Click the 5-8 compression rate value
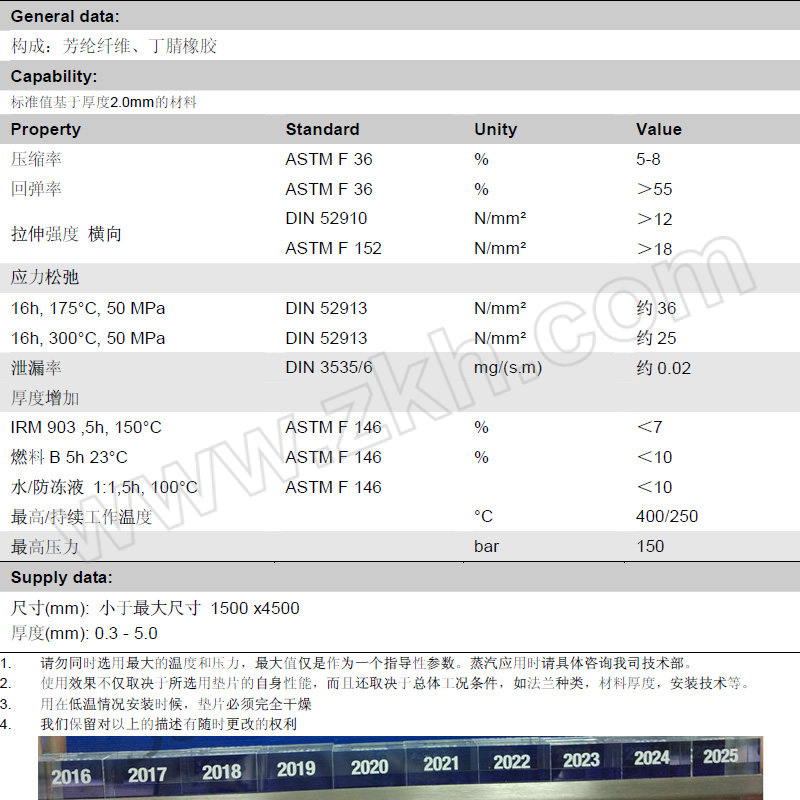This screenshot has height=800, width=800. coord(648,159)
